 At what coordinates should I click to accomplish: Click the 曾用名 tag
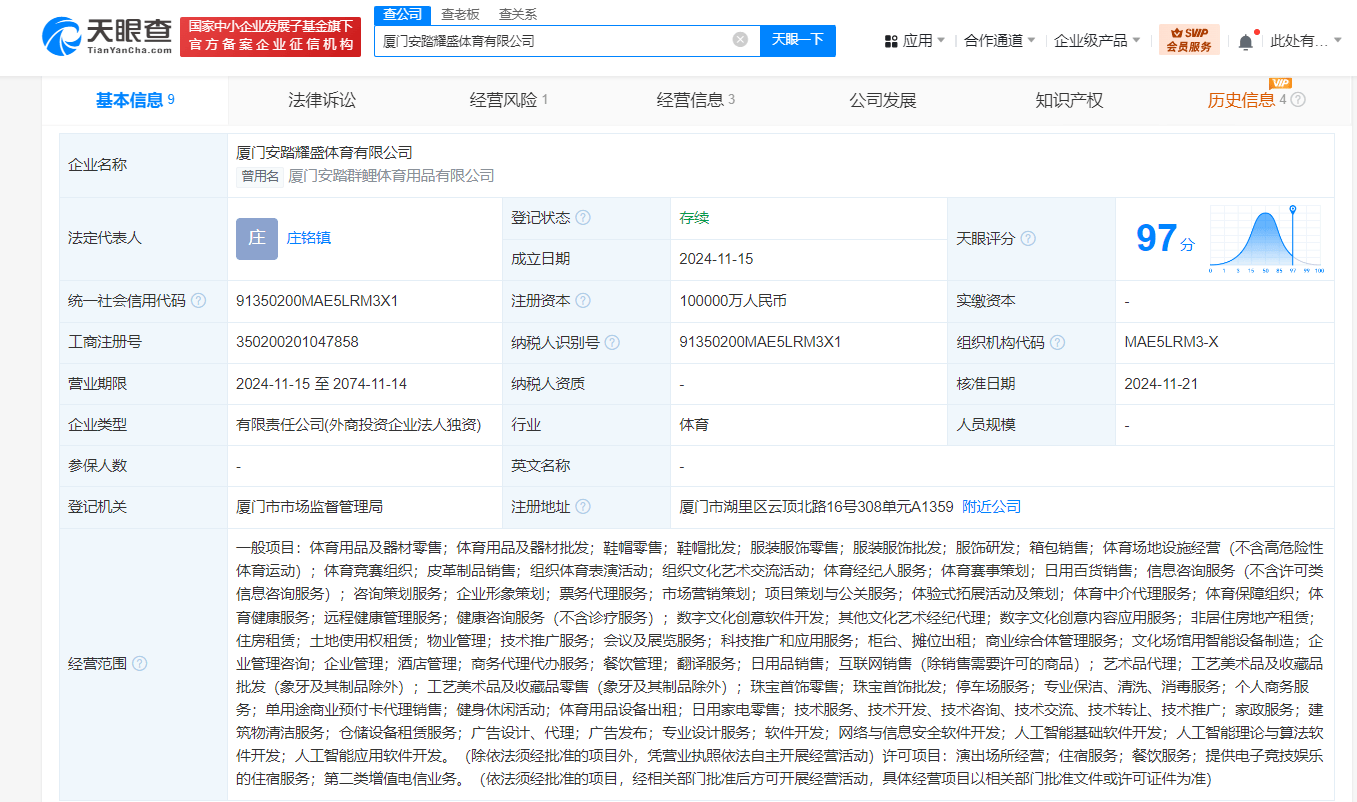tap(260, 176)
